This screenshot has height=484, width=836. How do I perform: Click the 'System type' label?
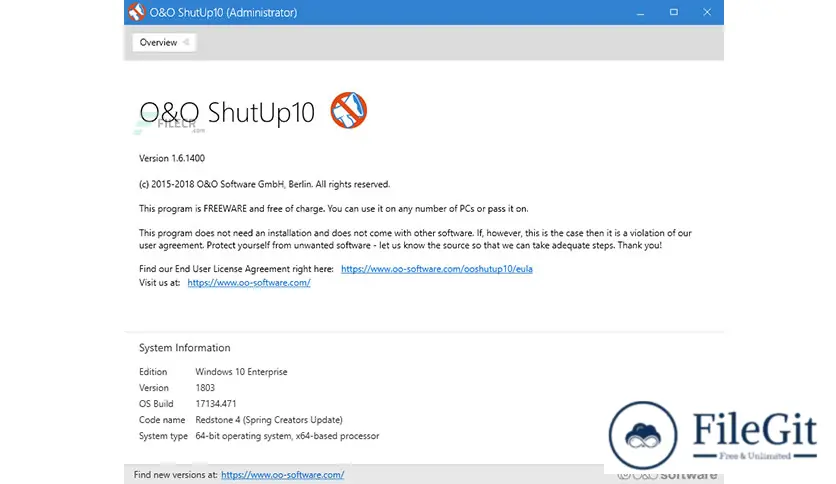coord(163,435)
